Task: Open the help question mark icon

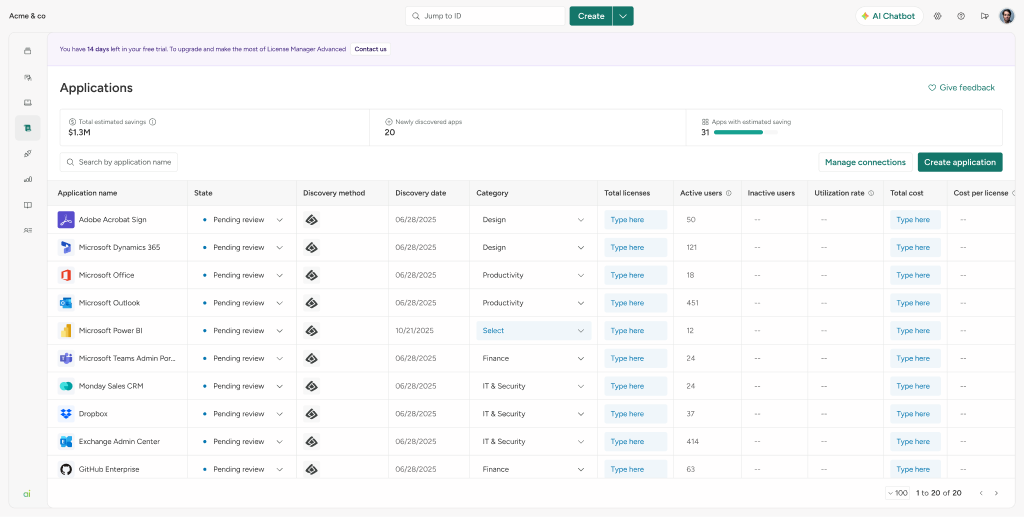Action: coord(961,16)
